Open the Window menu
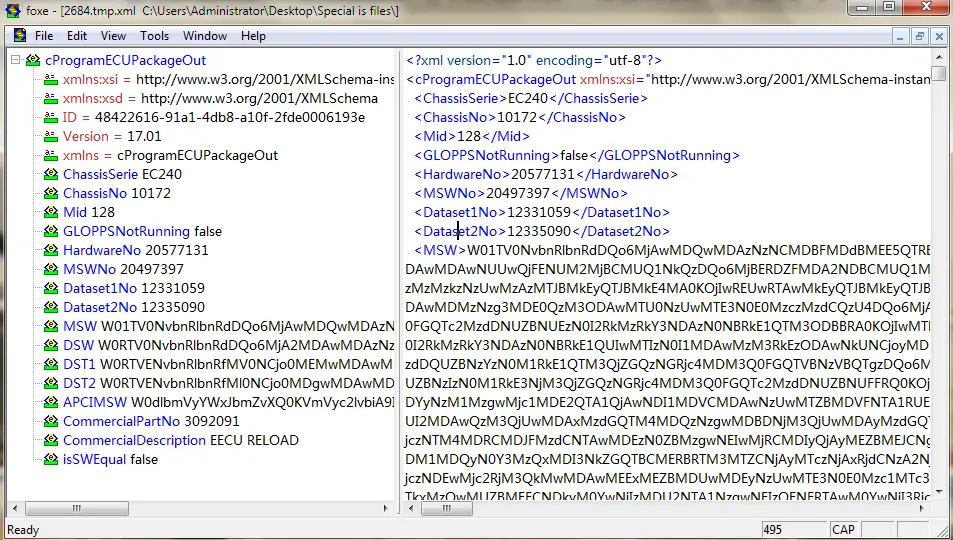 pyautogui.click(x=205, y=36)
